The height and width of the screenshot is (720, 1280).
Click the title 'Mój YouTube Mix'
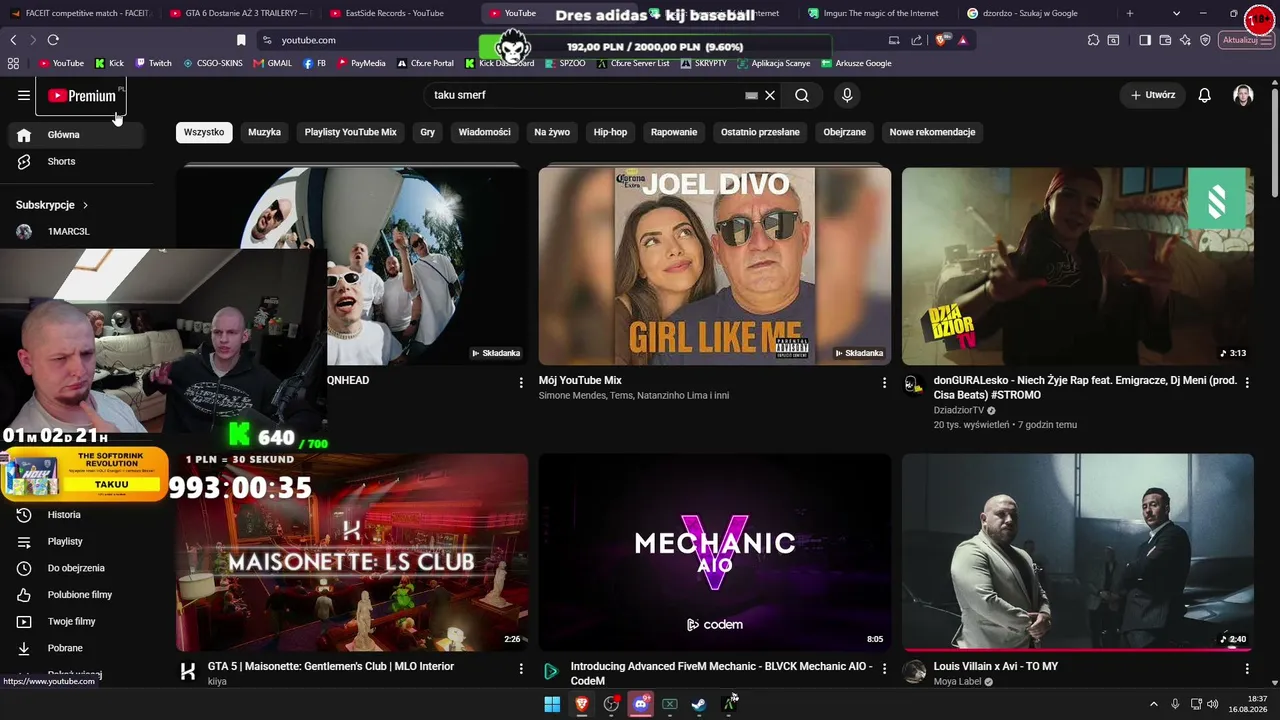[x=580, y=381]
